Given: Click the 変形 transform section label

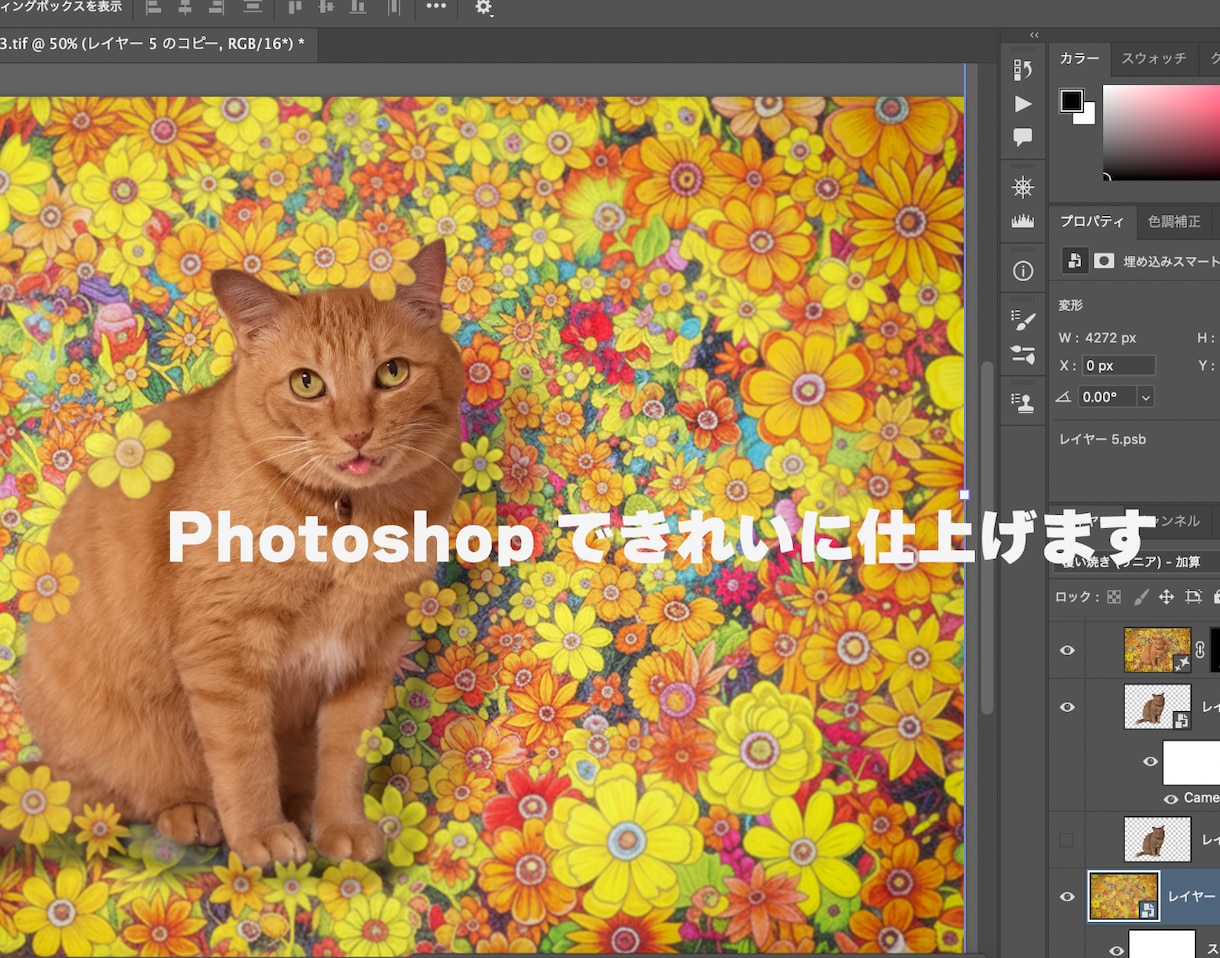Looking at the screenshot, I should click(1071, 306).
